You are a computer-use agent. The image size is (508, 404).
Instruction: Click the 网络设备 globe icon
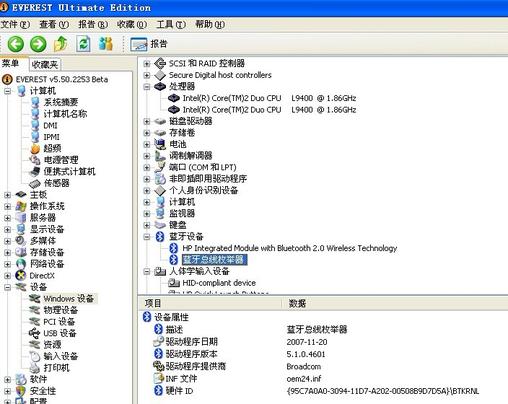coord(21,264)
